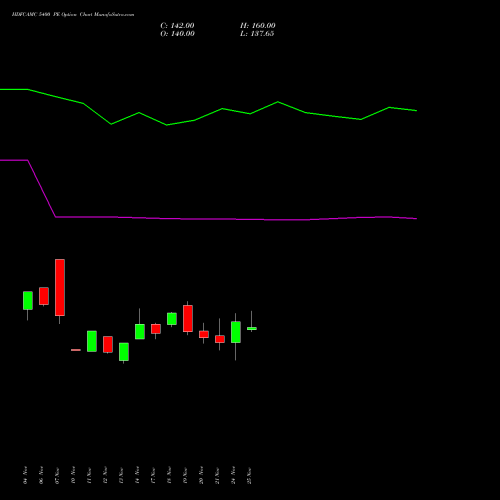The height and width of the screenshot is (500, 500).
Task: Click the 17 Nov date axis label
Action: tap(154, 475)
